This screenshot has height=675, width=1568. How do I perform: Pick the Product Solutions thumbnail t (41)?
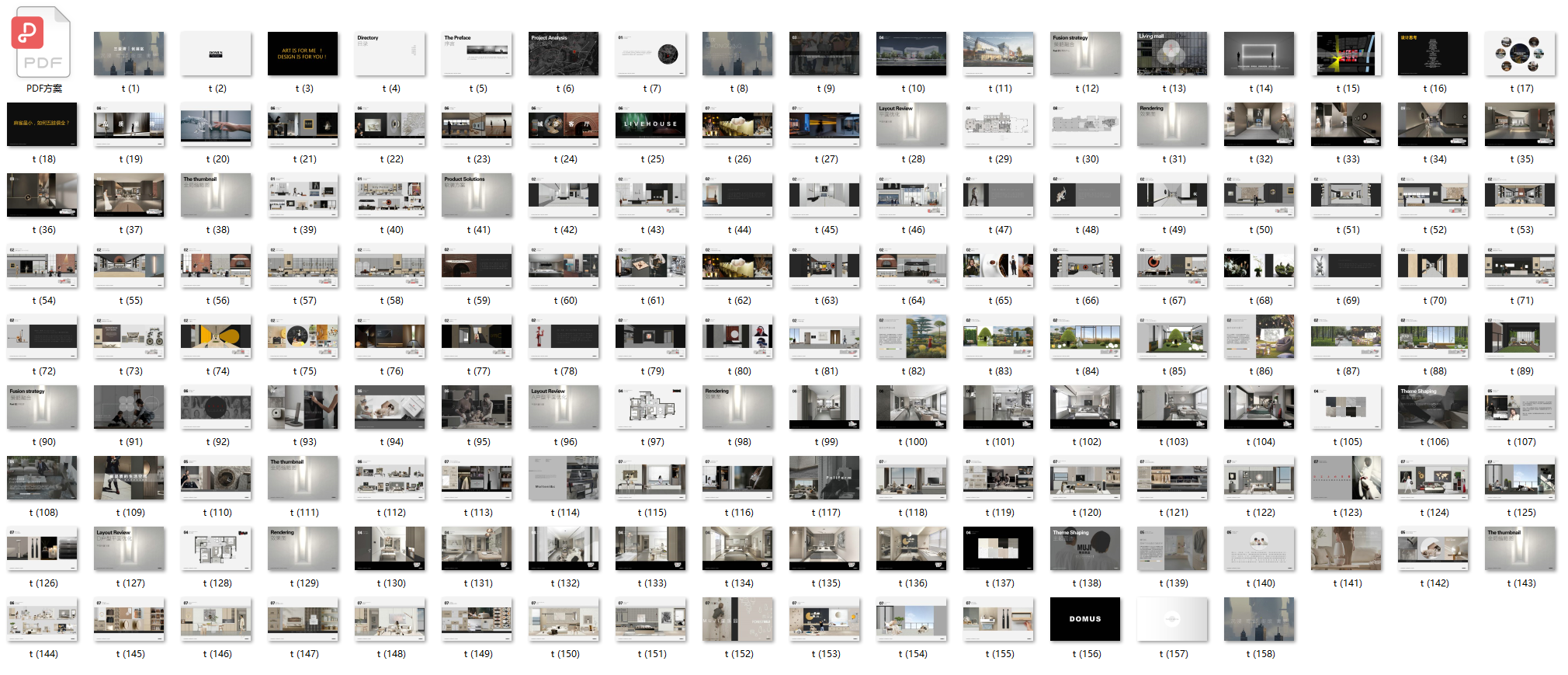click(477, 195)
